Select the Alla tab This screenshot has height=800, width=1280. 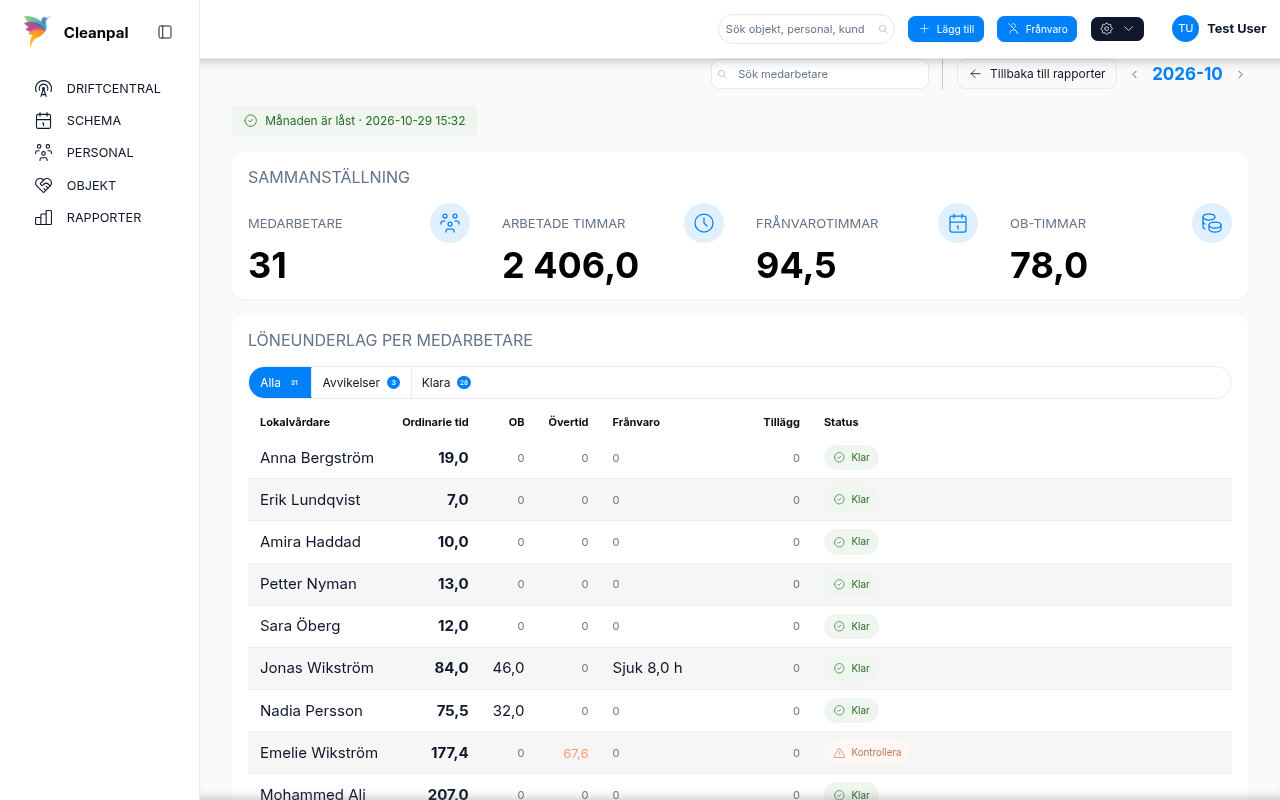pyautogui.click(x=280, y=382)
